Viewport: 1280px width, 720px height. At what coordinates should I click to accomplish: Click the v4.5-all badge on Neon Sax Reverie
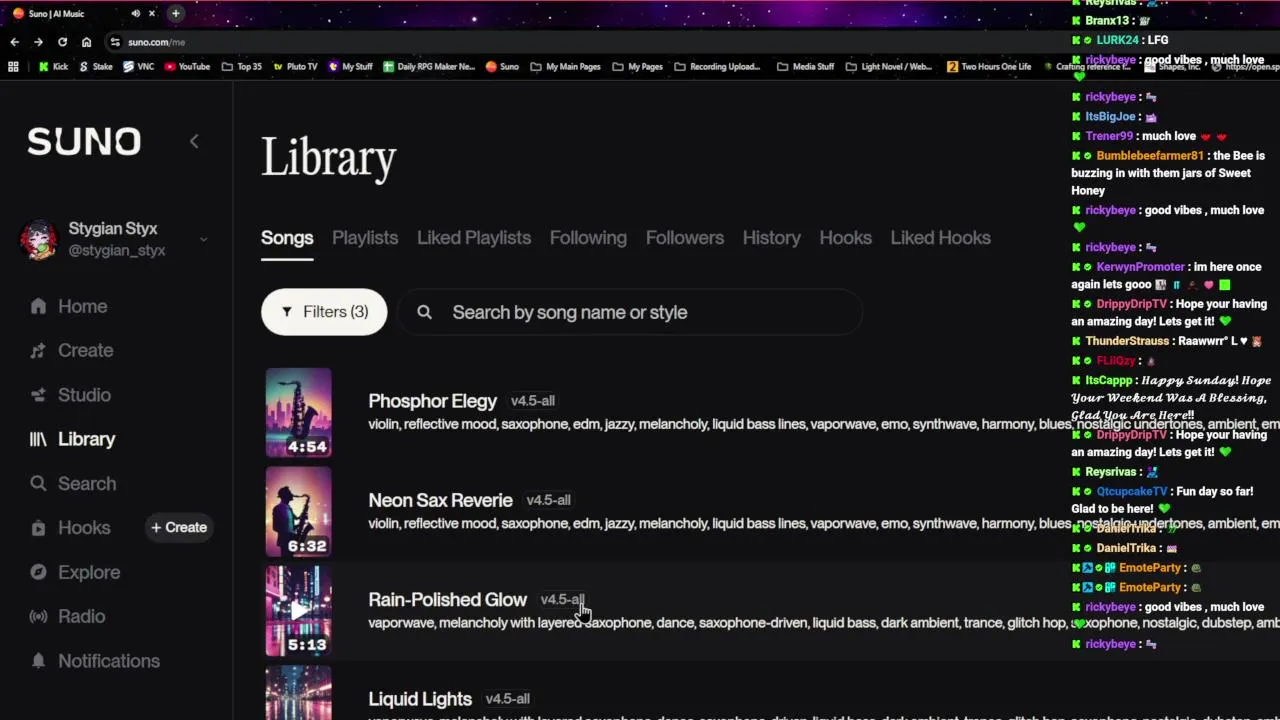tap(548, 500)
